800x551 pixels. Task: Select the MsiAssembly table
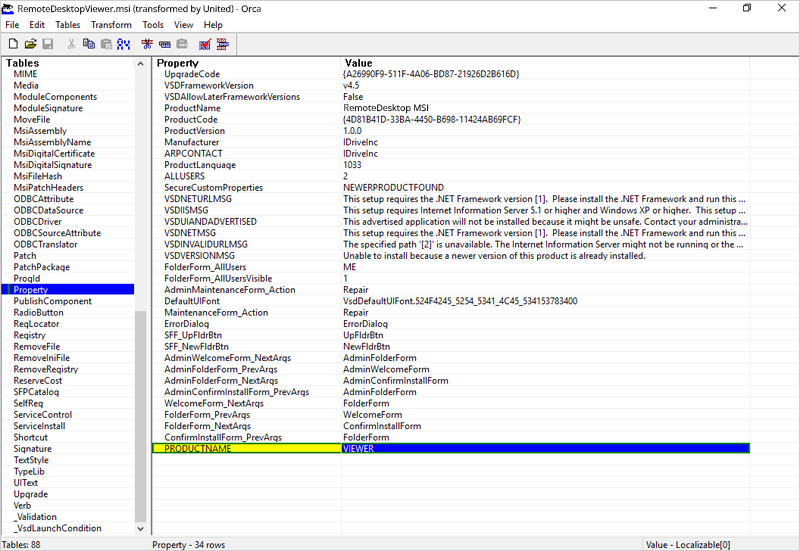click(40, 131)
